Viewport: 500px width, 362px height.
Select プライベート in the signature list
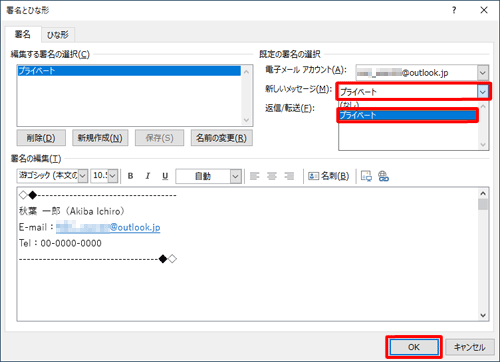[129, 71]
